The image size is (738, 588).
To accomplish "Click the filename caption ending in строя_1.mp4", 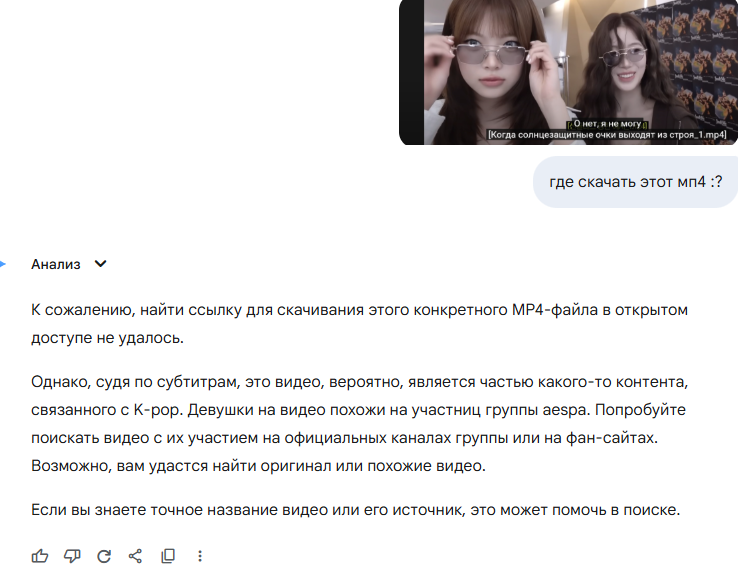I will 607,135.
